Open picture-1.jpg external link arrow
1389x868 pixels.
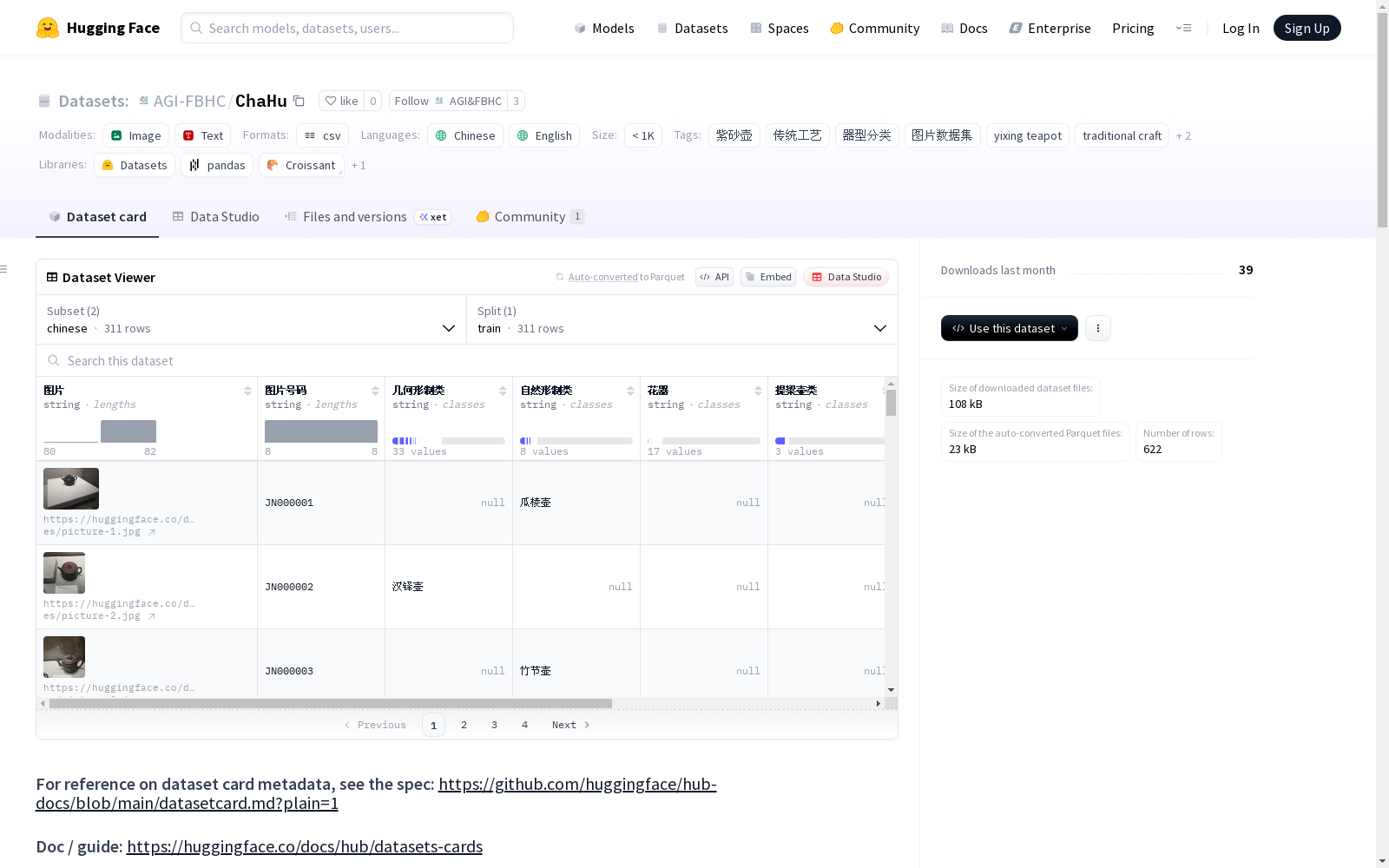(x=152, y=532)
